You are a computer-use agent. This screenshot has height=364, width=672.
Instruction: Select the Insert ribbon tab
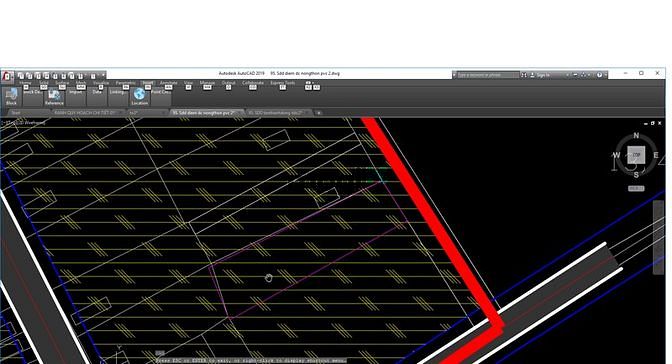148,83
